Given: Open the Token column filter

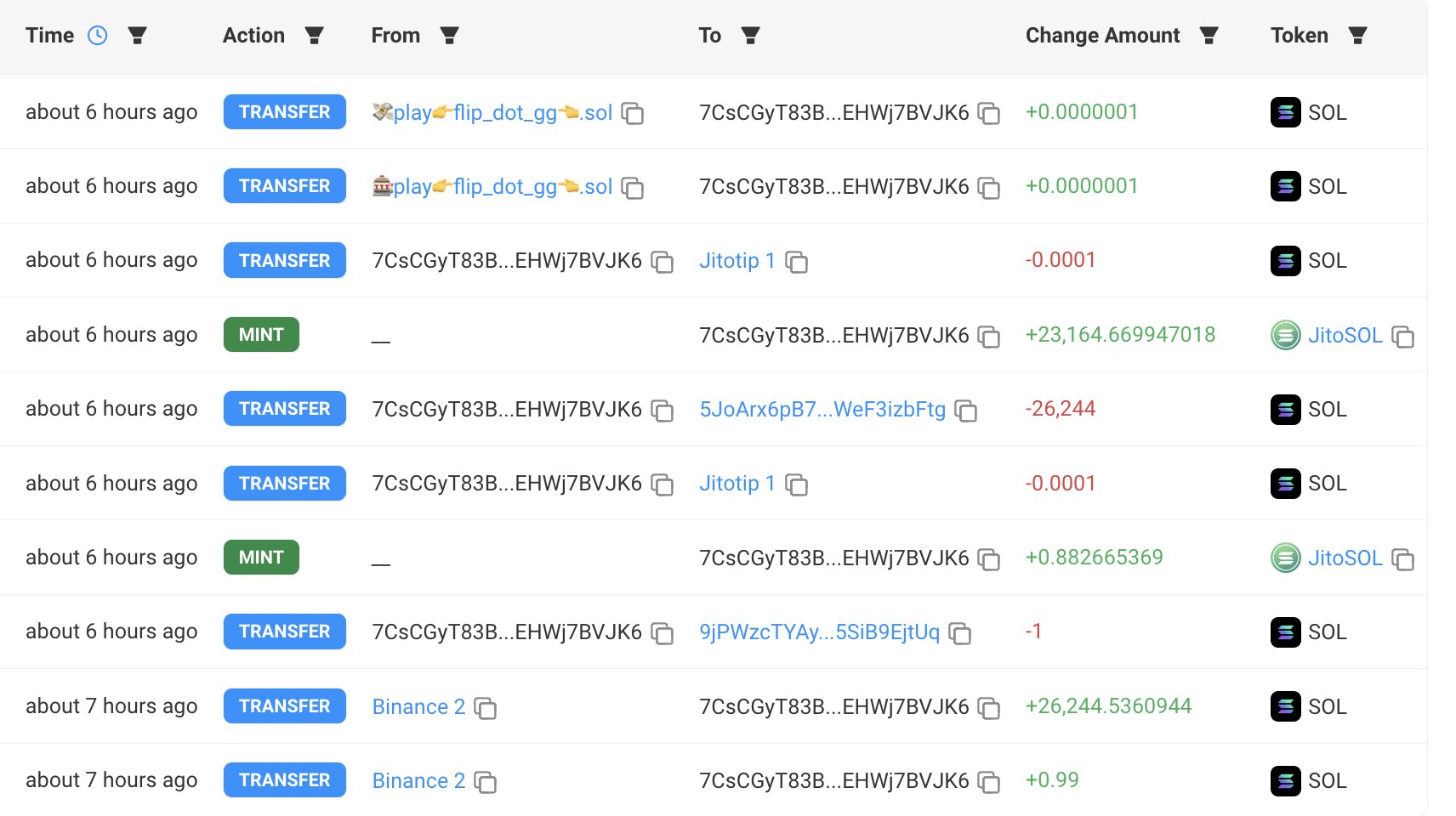Looking at the screenshot, I should click(x=1358, y=35).
